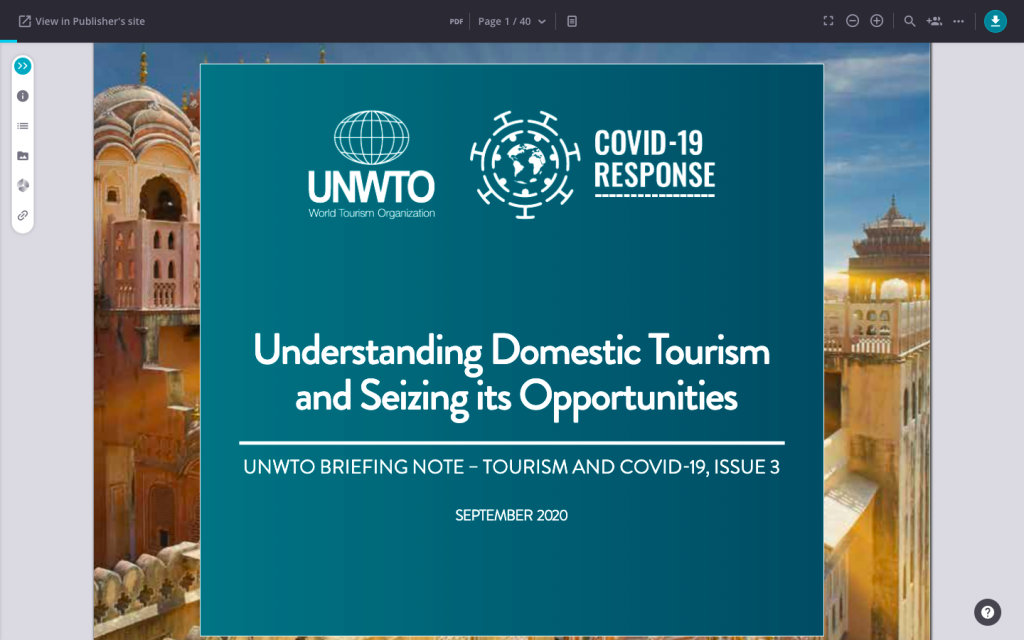Open the help question mark button
This screenshot has width=1024, height=640.
coord(987,612)
